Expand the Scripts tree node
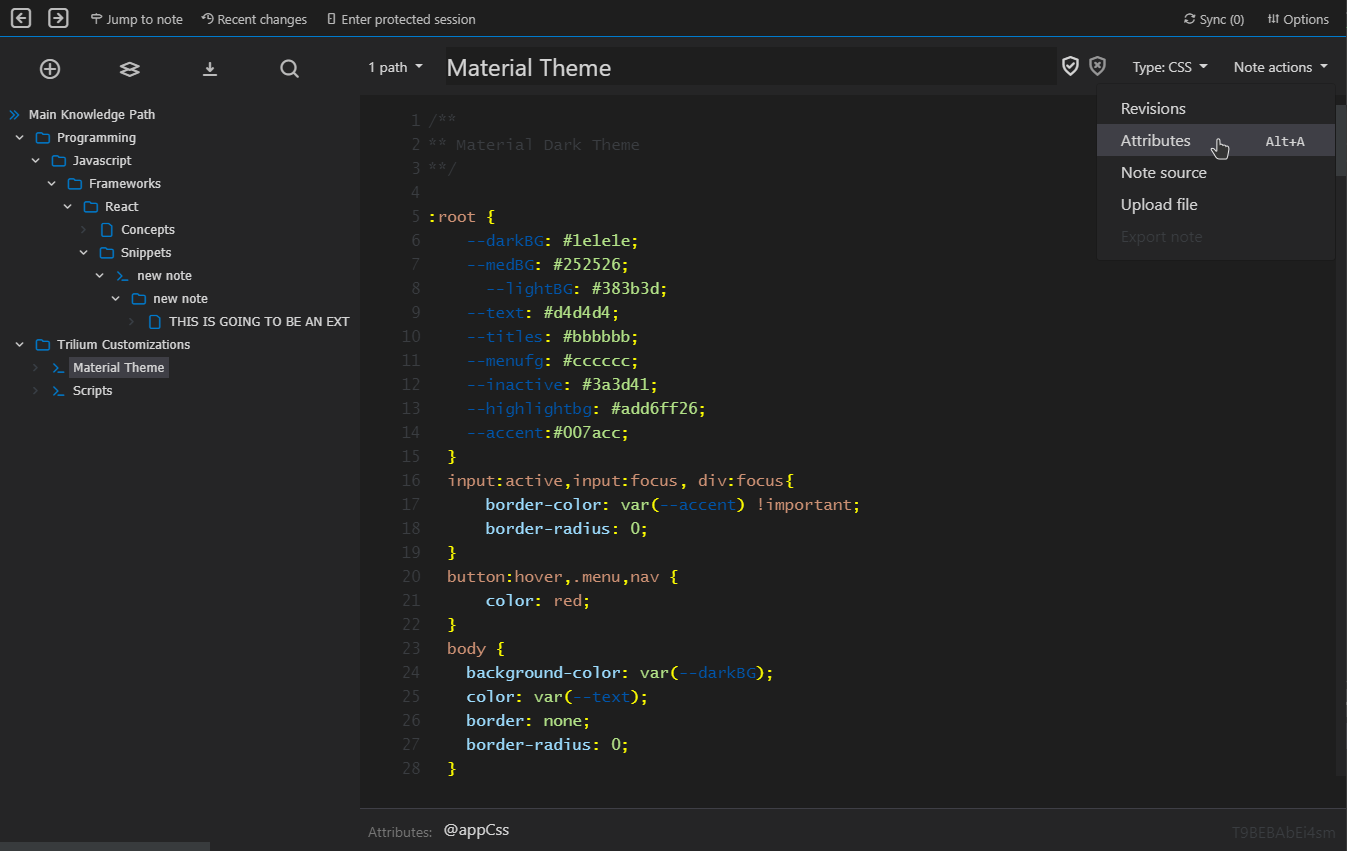Viewport: 1347px width, 851px height. click(x=36, y=391)
